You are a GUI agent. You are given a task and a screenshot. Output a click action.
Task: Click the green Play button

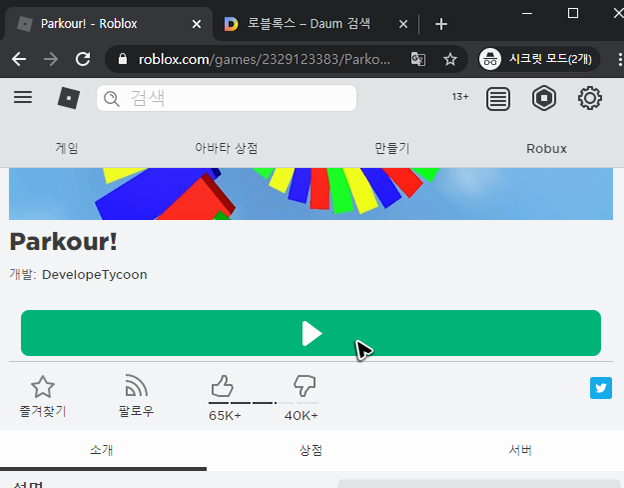[x=311, y=333]
